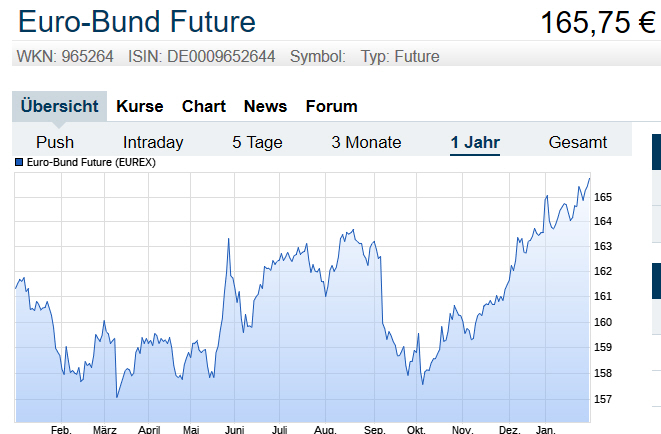Screen dimensions: 661x434
Task: Switch to the Kurse tab
Action: [x=140, y=106]
